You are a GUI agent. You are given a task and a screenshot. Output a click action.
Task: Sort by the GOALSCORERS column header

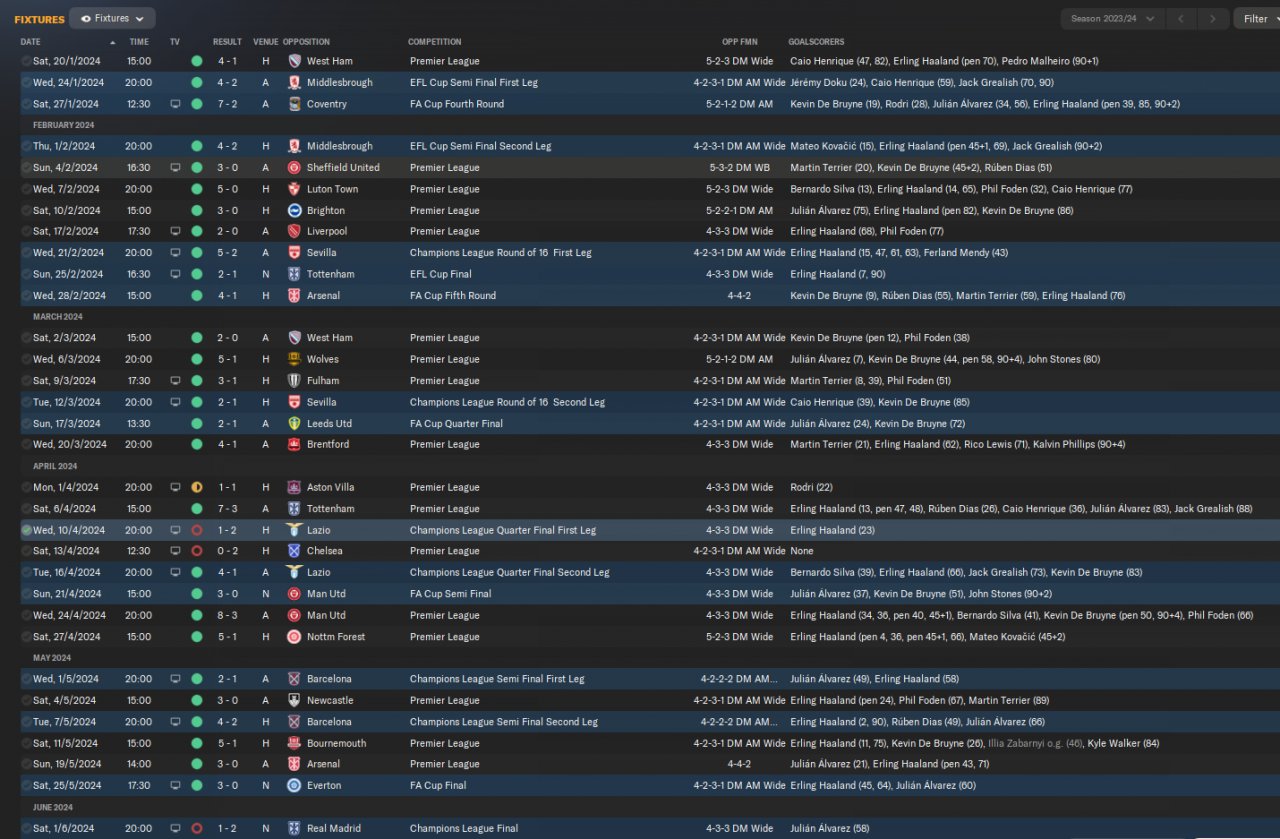(816, 42)
